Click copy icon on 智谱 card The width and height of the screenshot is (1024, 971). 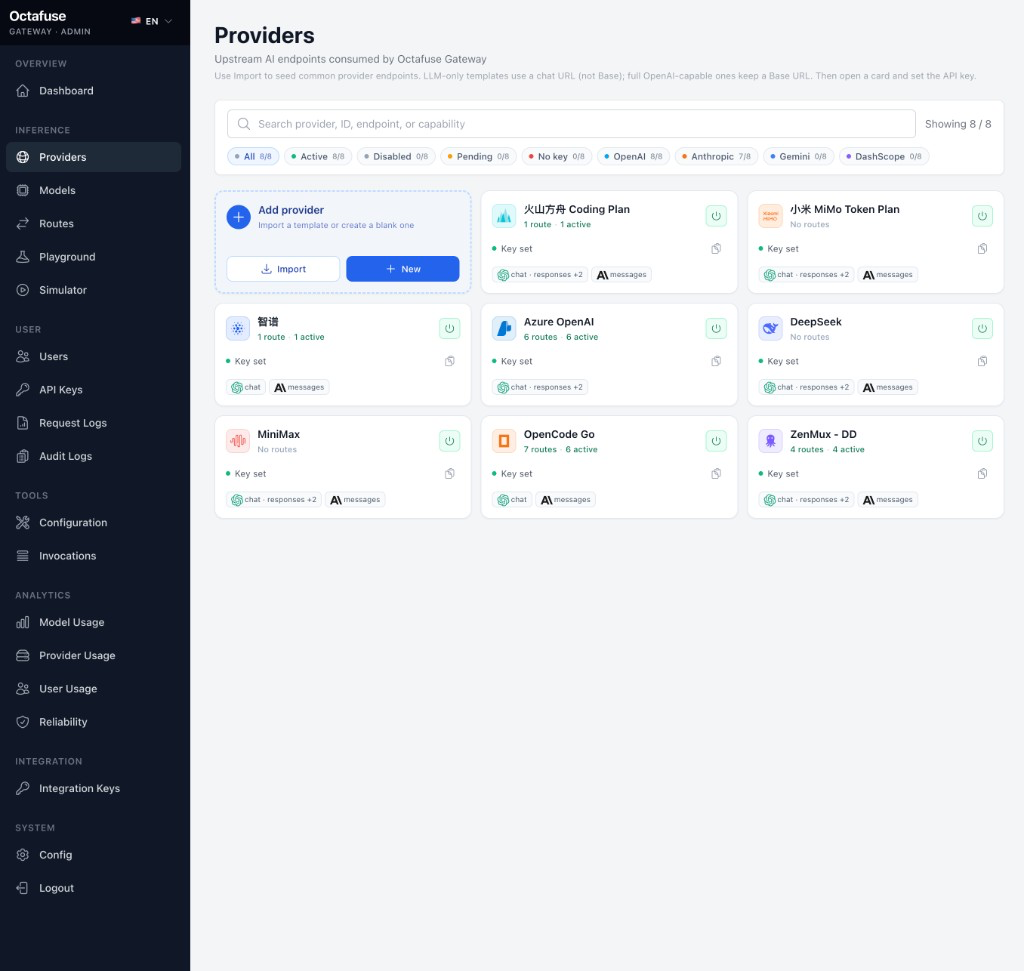[449, 361]
